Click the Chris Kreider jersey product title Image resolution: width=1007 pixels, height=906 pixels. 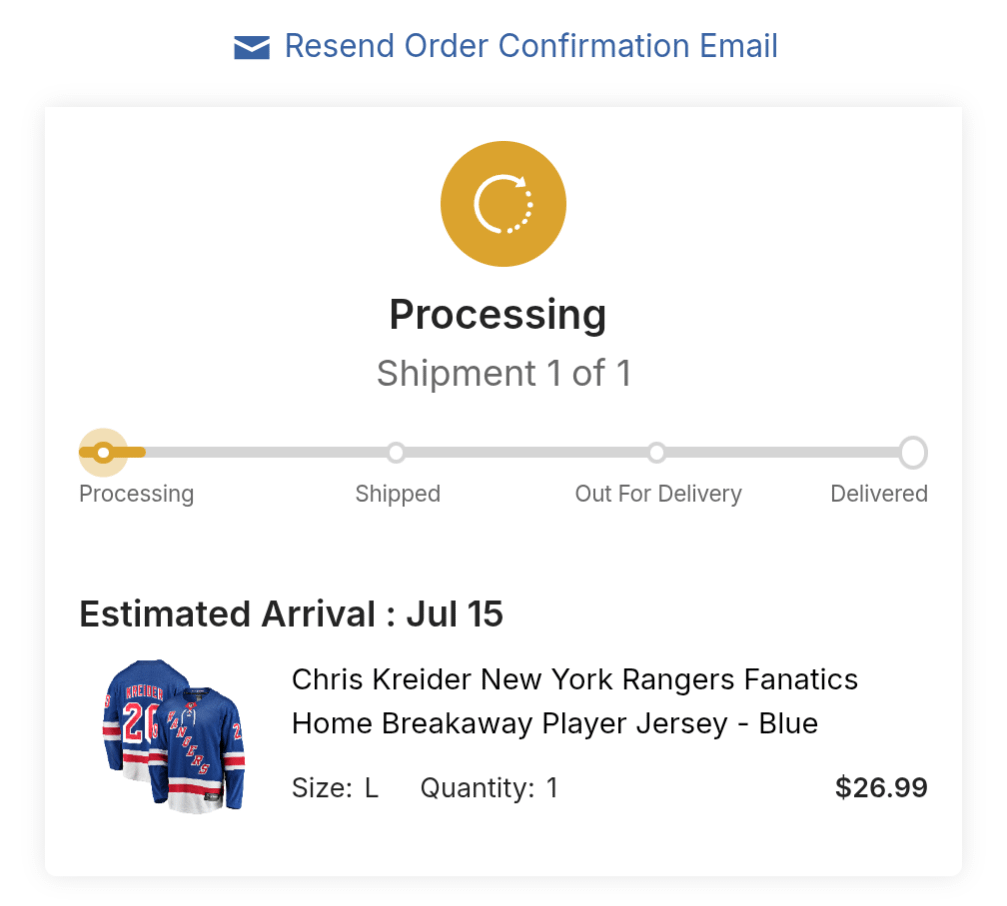tap(574, 700)
